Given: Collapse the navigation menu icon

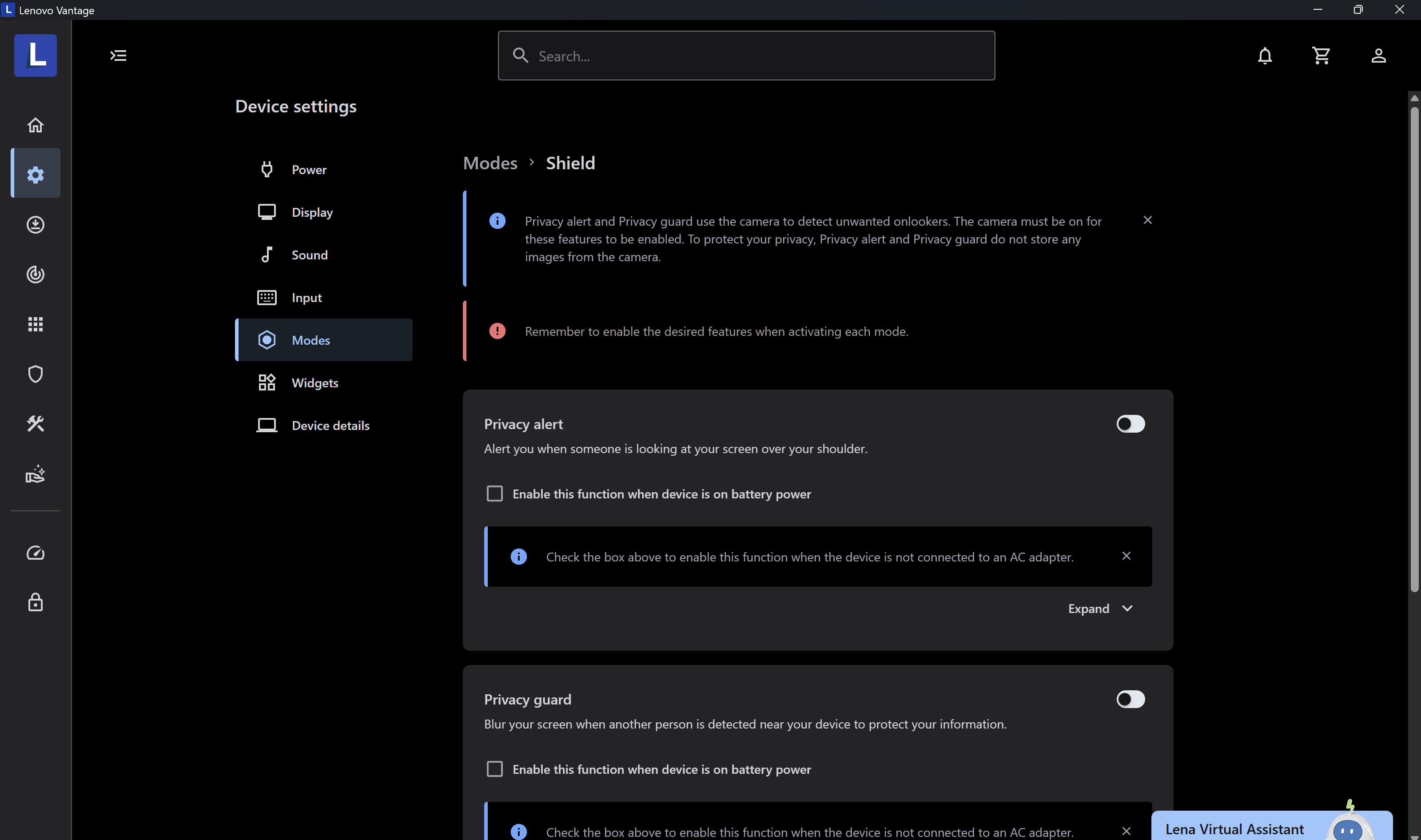Looking at the screenshot, I should 118,56.
